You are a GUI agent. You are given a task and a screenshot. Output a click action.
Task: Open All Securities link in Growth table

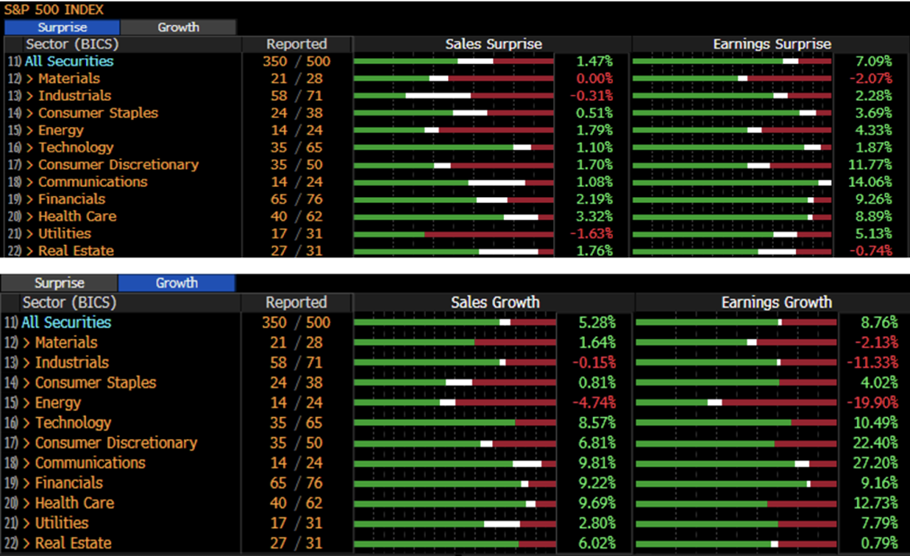(x=66, y=322)
